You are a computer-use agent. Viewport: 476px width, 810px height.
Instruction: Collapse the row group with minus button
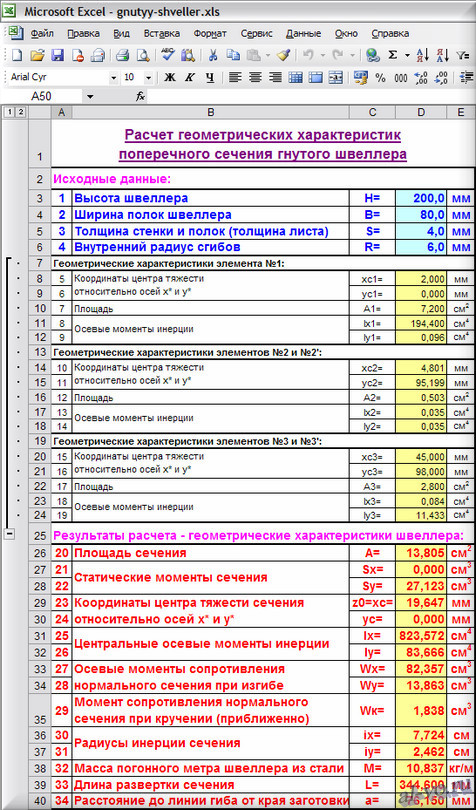[9, 535]
